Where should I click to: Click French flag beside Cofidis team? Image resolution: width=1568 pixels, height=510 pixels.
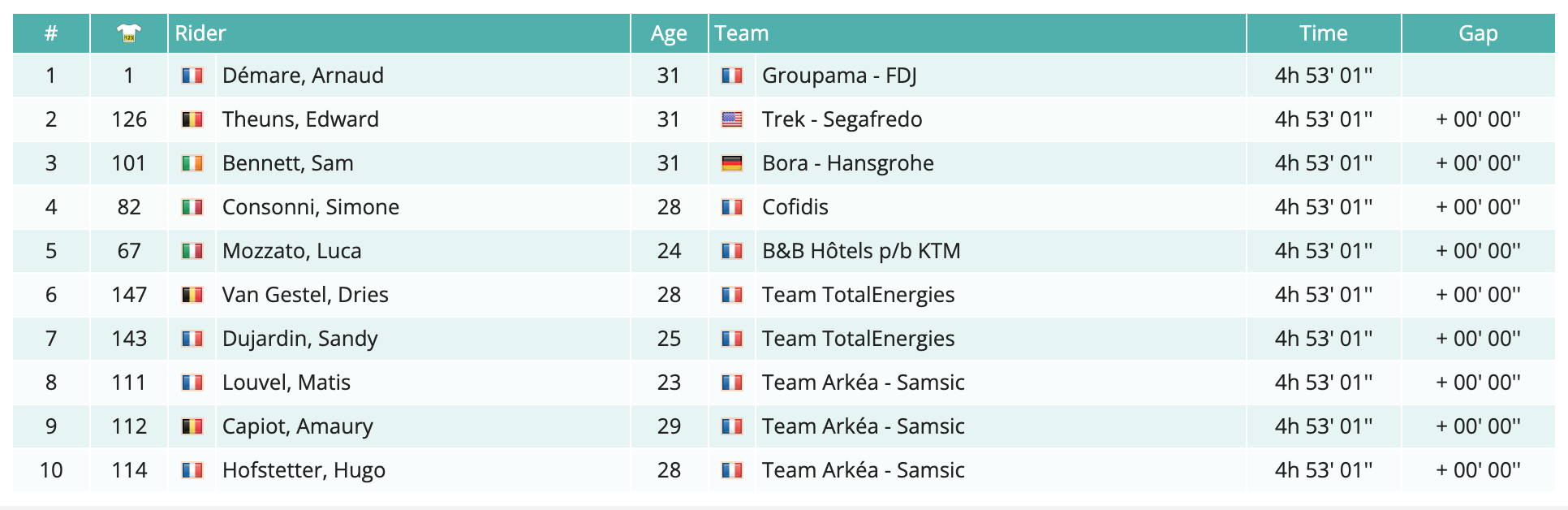pos(732,207)
